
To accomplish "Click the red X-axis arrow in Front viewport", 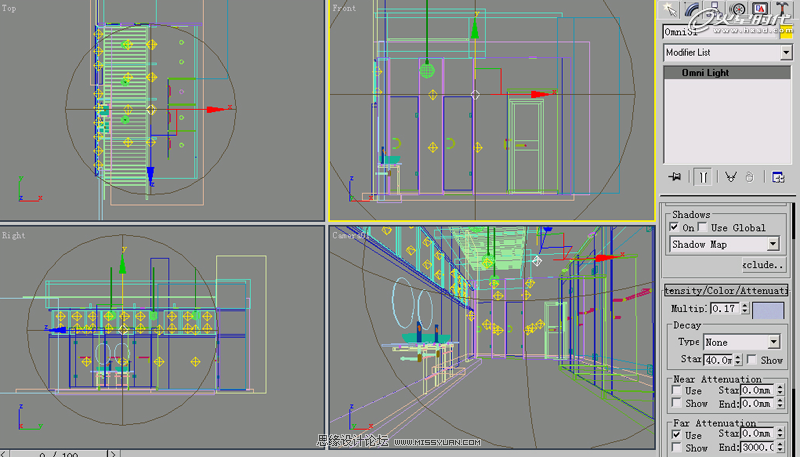I will pyautogui.click(x=541, y=94).
